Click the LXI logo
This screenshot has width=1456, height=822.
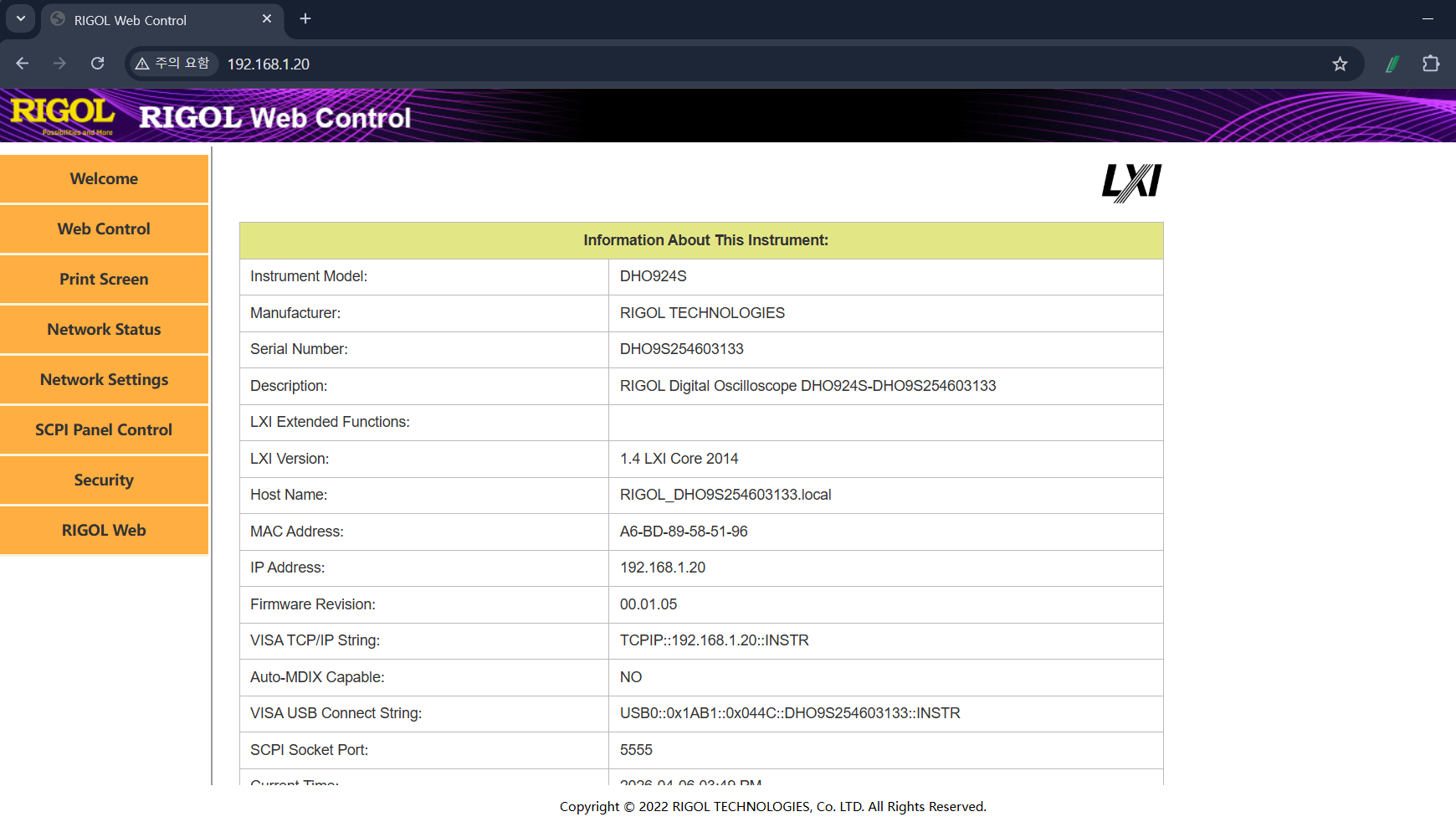pyautogui.click(x=1131, y=182)
